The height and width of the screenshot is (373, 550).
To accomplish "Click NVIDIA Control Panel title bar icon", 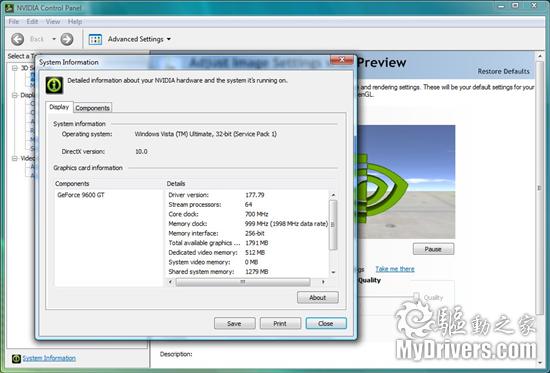I will point(9,7).
